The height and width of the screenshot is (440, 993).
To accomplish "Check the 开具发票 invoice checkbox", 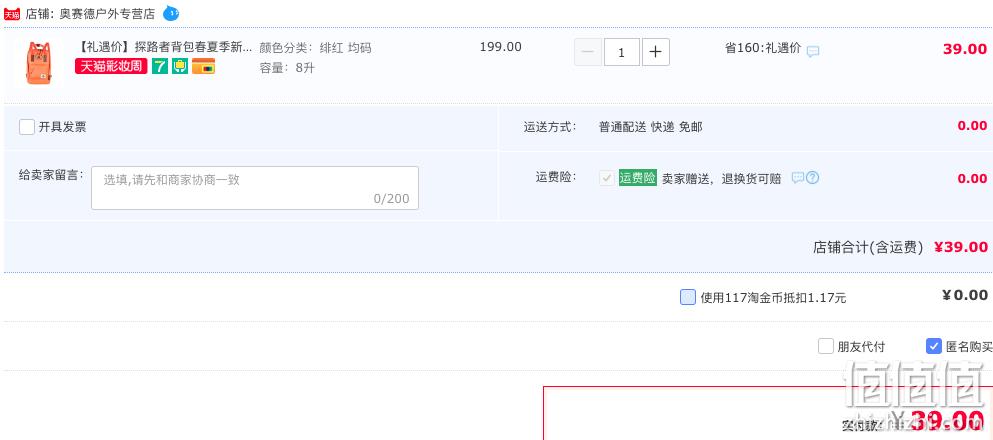I will [27, 127].
